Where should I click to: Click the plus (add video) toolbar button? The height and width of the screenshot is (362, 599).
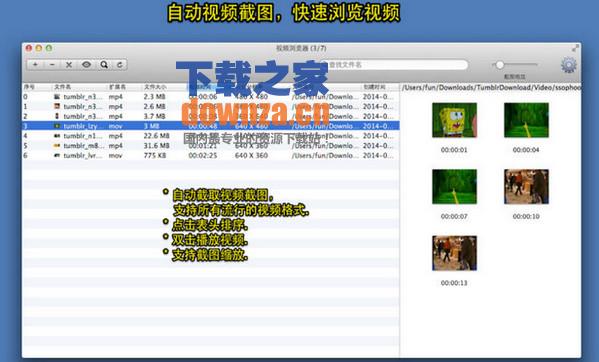point(35,65)
